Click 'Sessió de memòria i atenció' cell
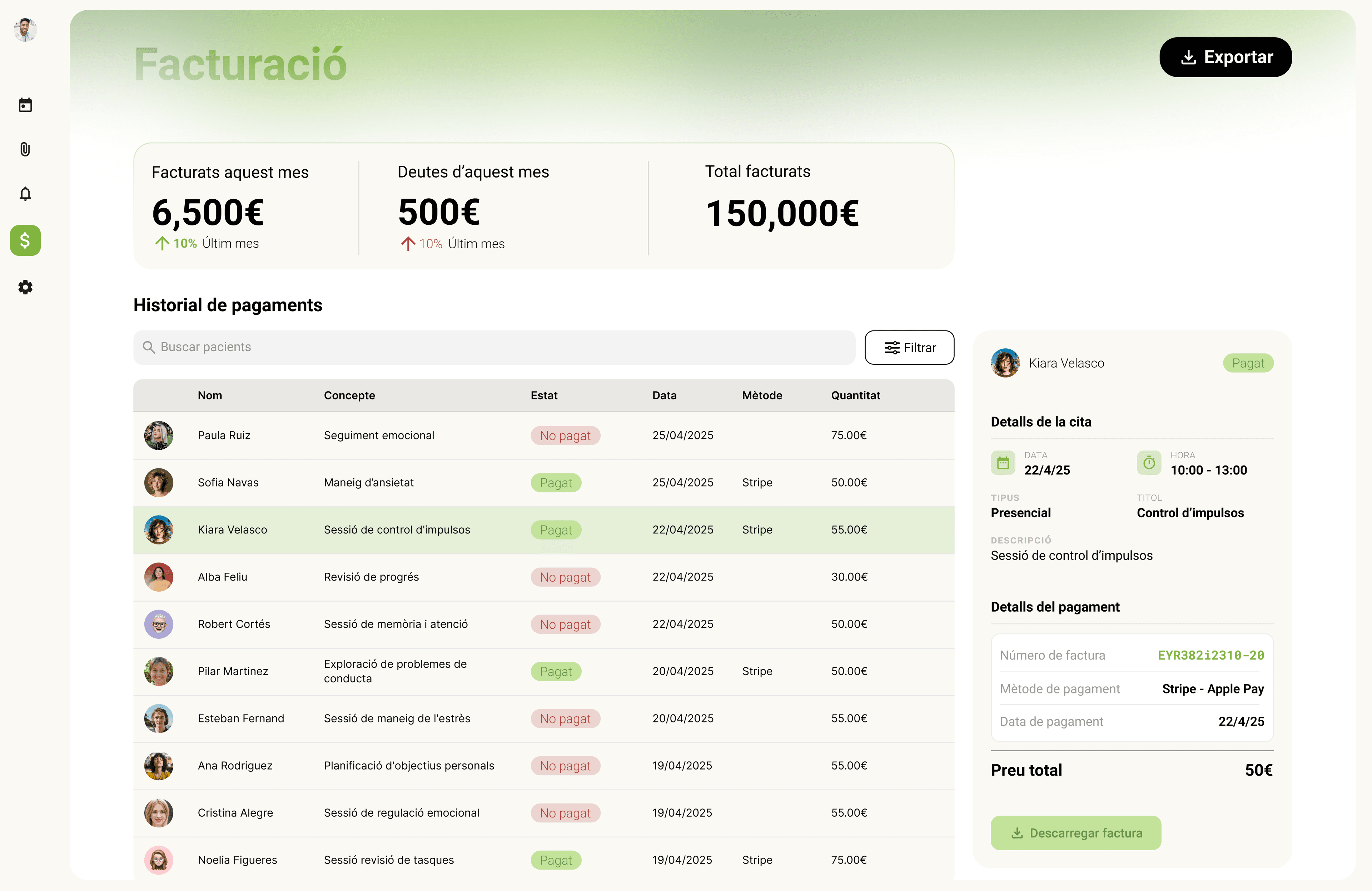 click(x=396, y=624)
